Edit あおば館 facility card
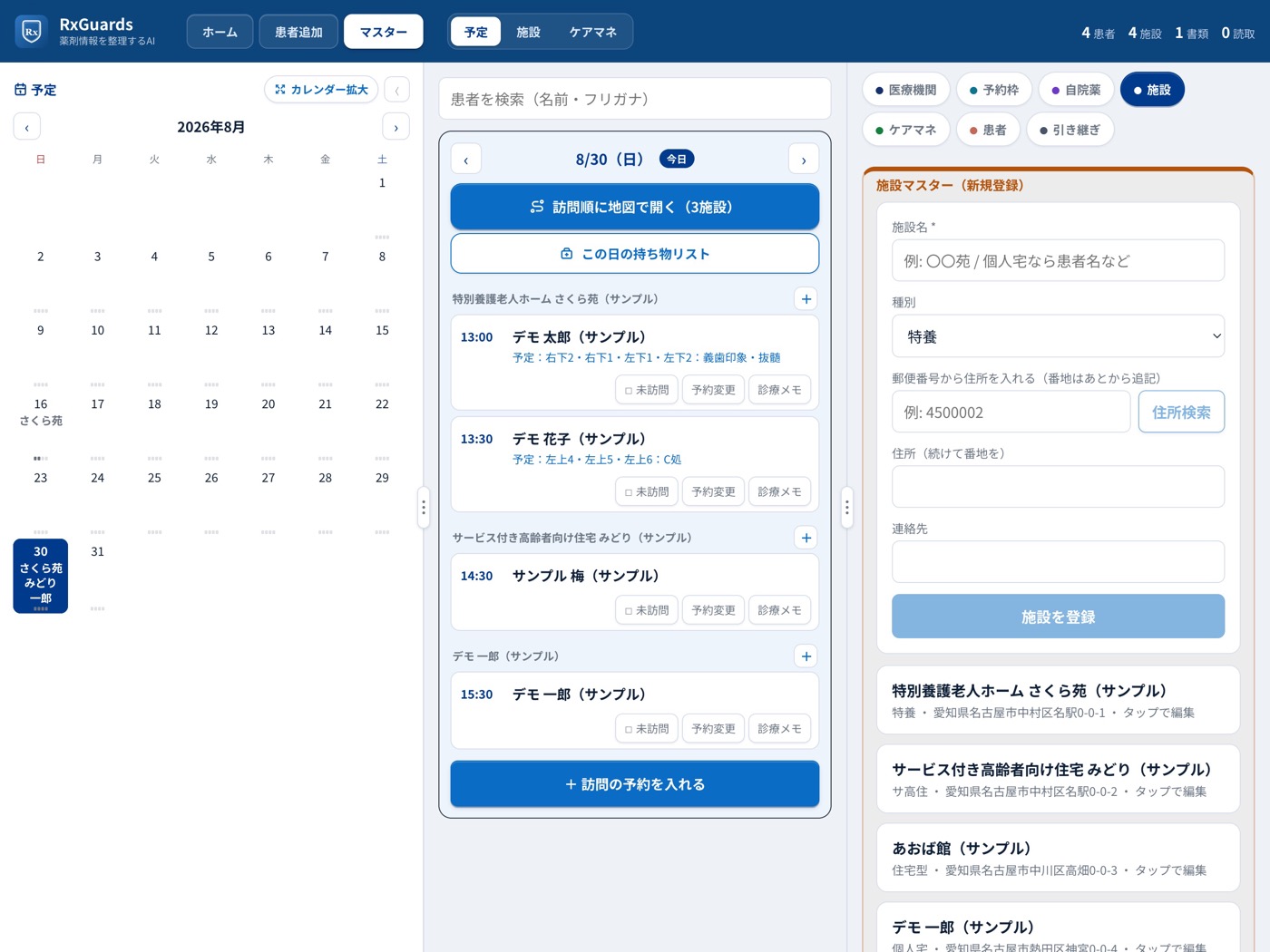The height and width of the screenshot is (952, 1270). click(x=1058, y=858)
